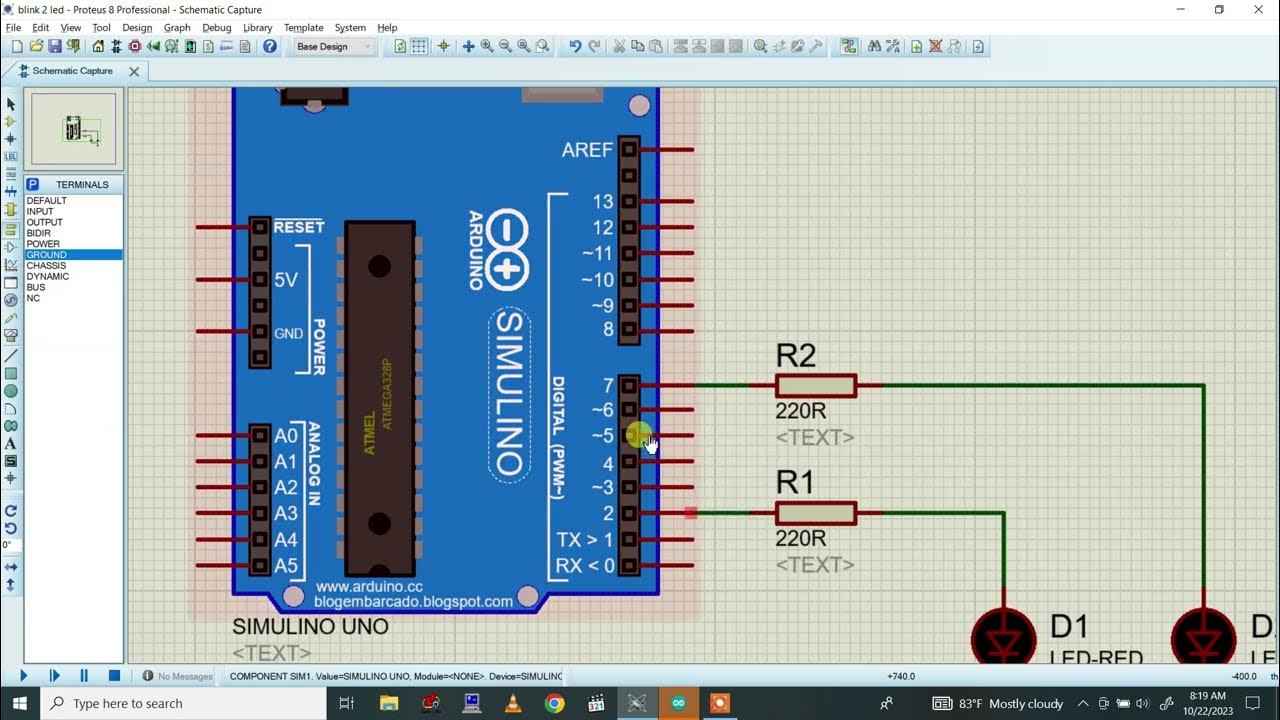The width and height of the screenshot is (1280, 720).
Task: Save the project with the floppy disk icon
Action: tap(55, 46)
